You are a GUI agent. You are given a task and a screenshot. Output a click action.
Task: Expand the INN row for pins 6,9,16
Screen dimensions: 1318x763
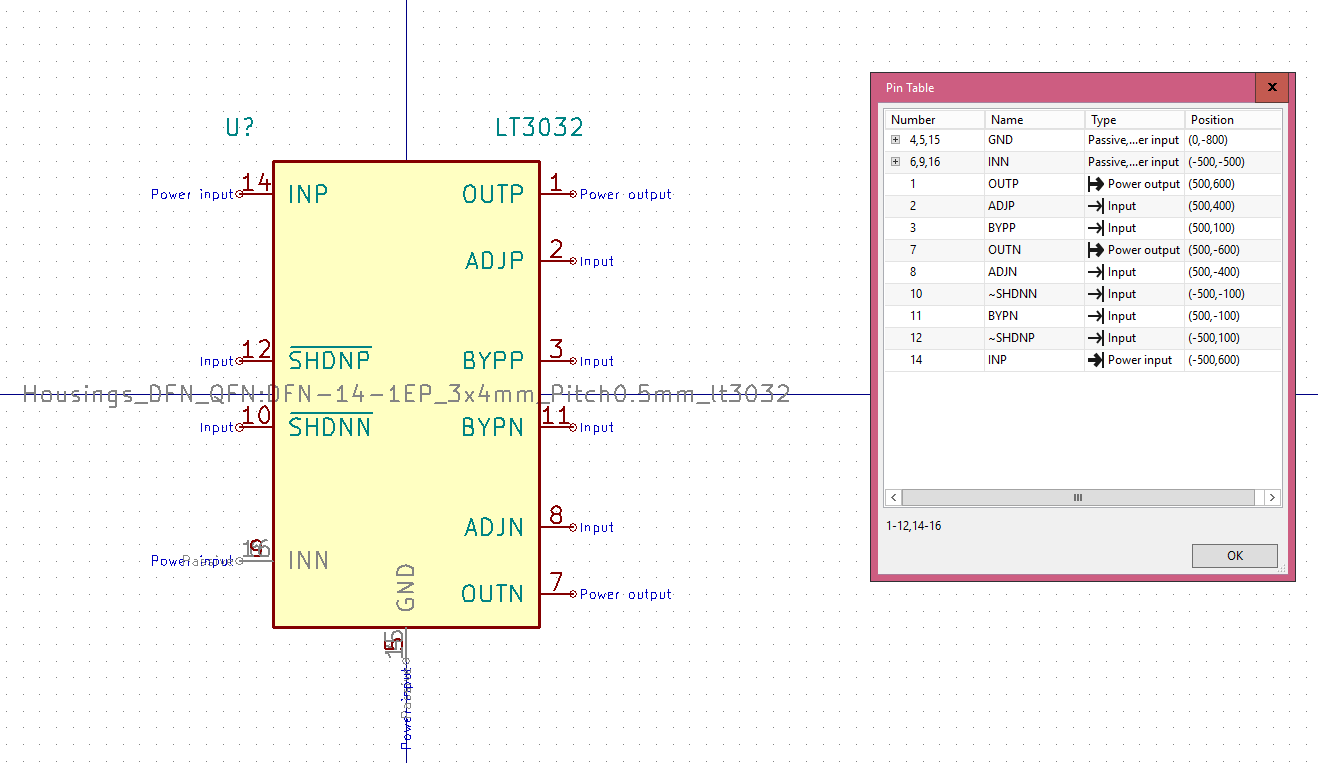[895, 161]
